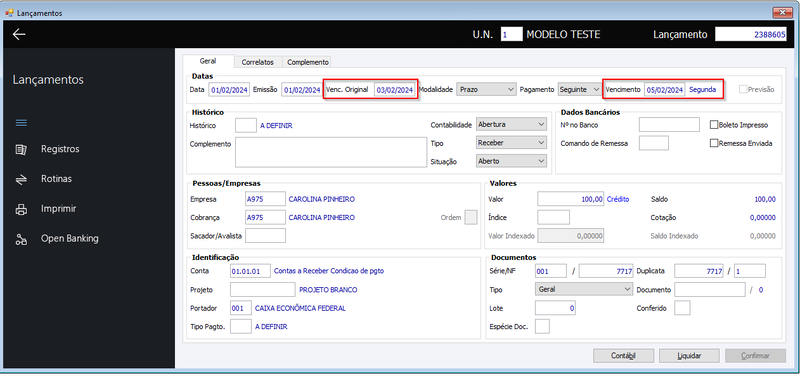
Task: Open the Tipo dropdown showing Receber
Action: (x=511, y=143)
